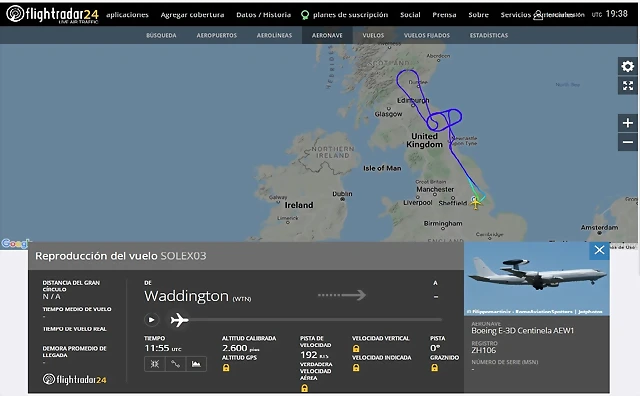
Task: Click the padlock under Velocidad Vertical
Action: [x=356, y=349]
